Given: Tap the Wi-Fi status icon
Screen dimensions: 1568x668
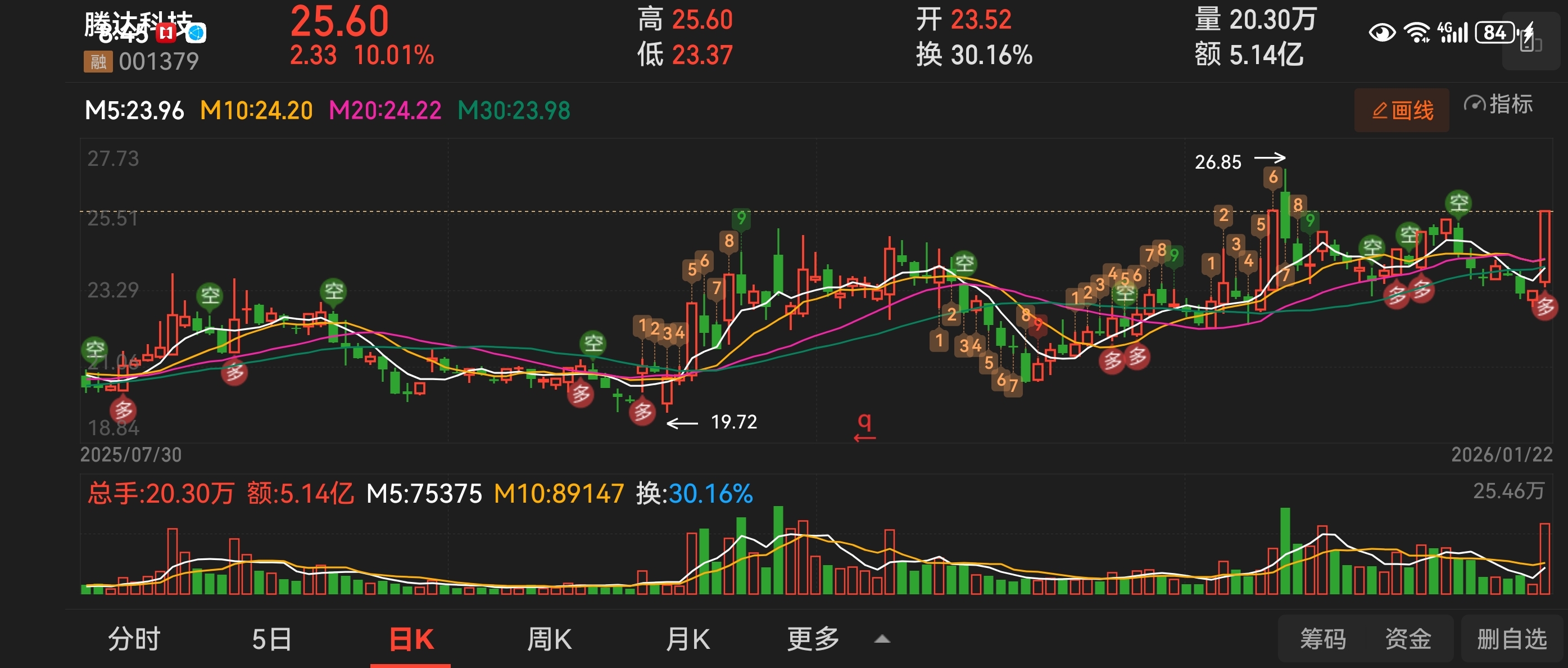Looking at the screenshot, I should click(1416, 31).
